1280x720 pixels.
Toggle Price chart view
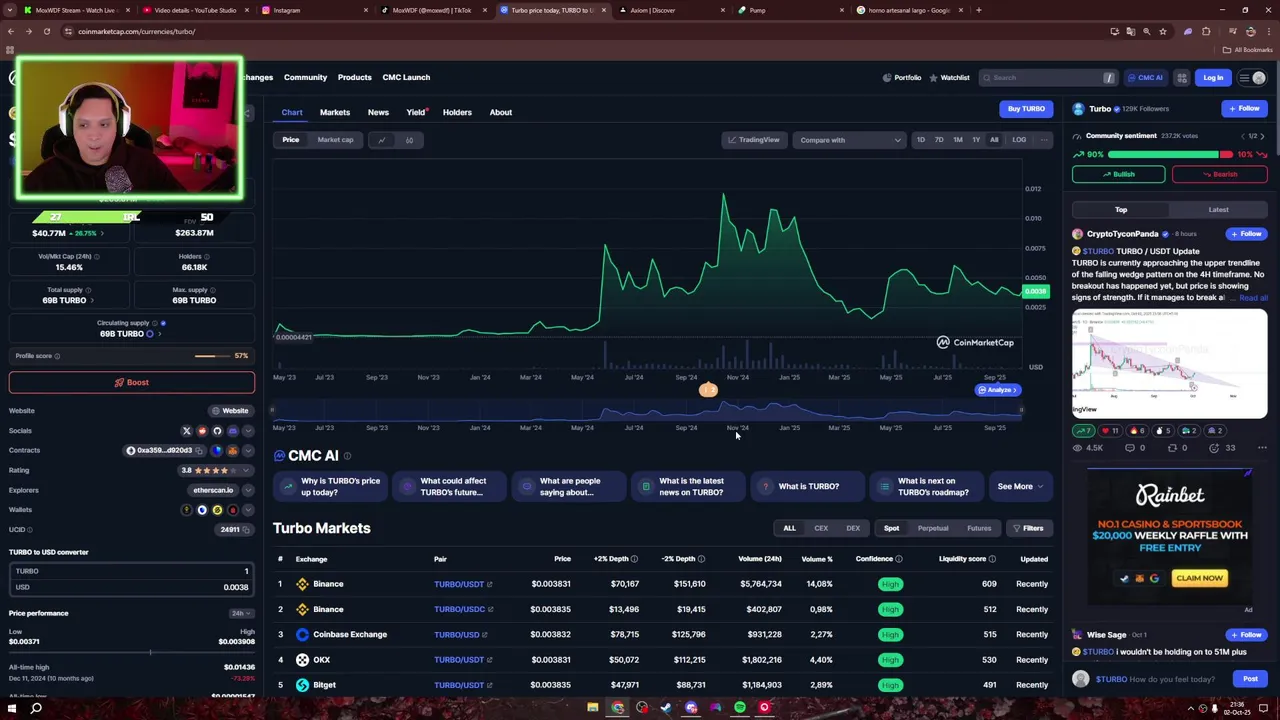tap(290, 140)
